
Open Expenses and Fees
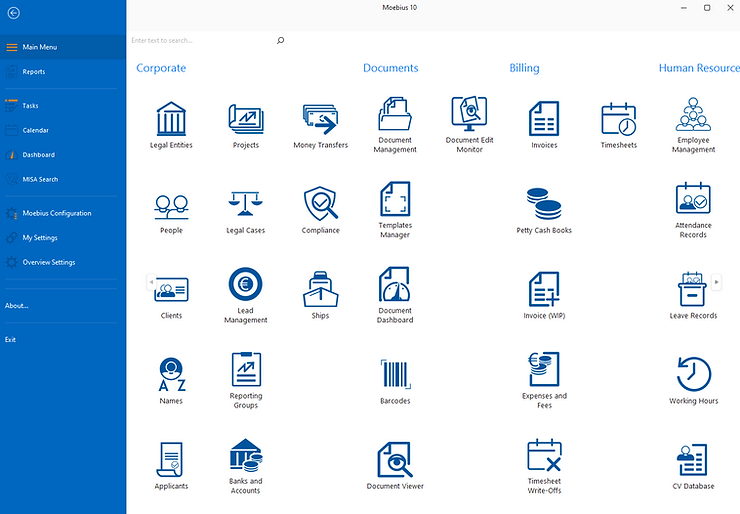(544, 381)
